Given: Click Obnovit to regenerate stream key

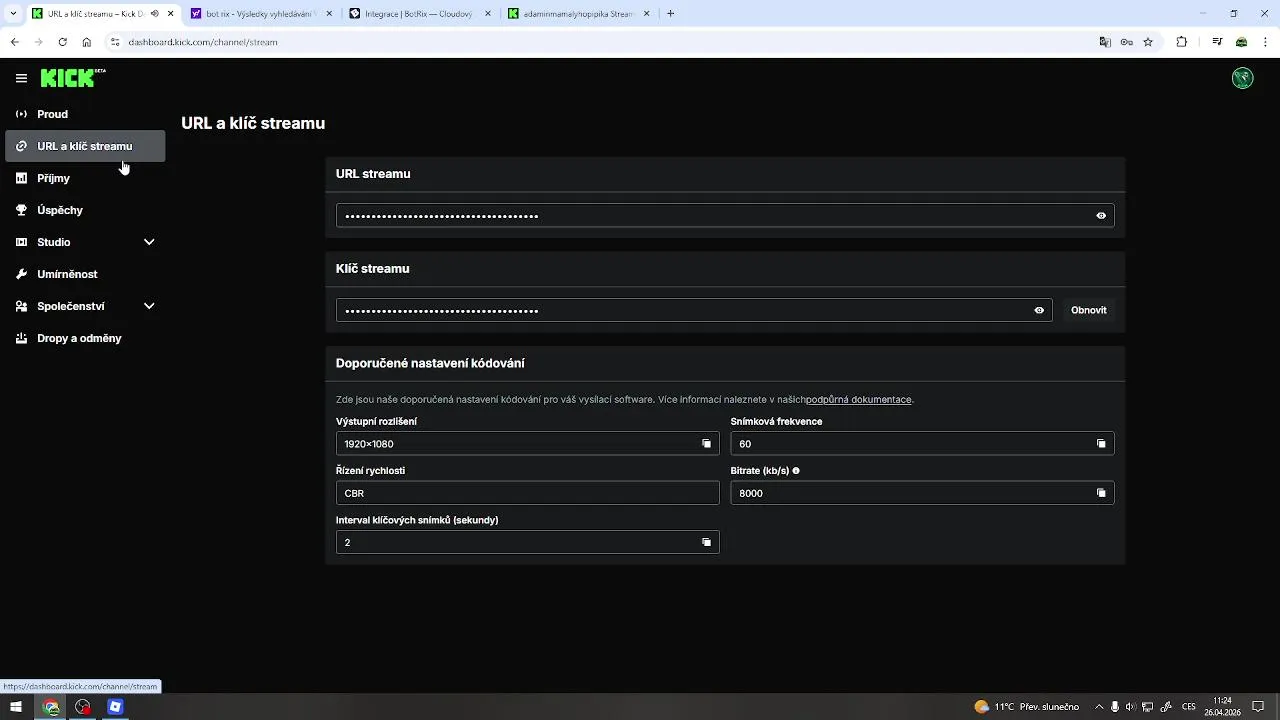Looking at the screenshot, I should tap(1088, 311).
